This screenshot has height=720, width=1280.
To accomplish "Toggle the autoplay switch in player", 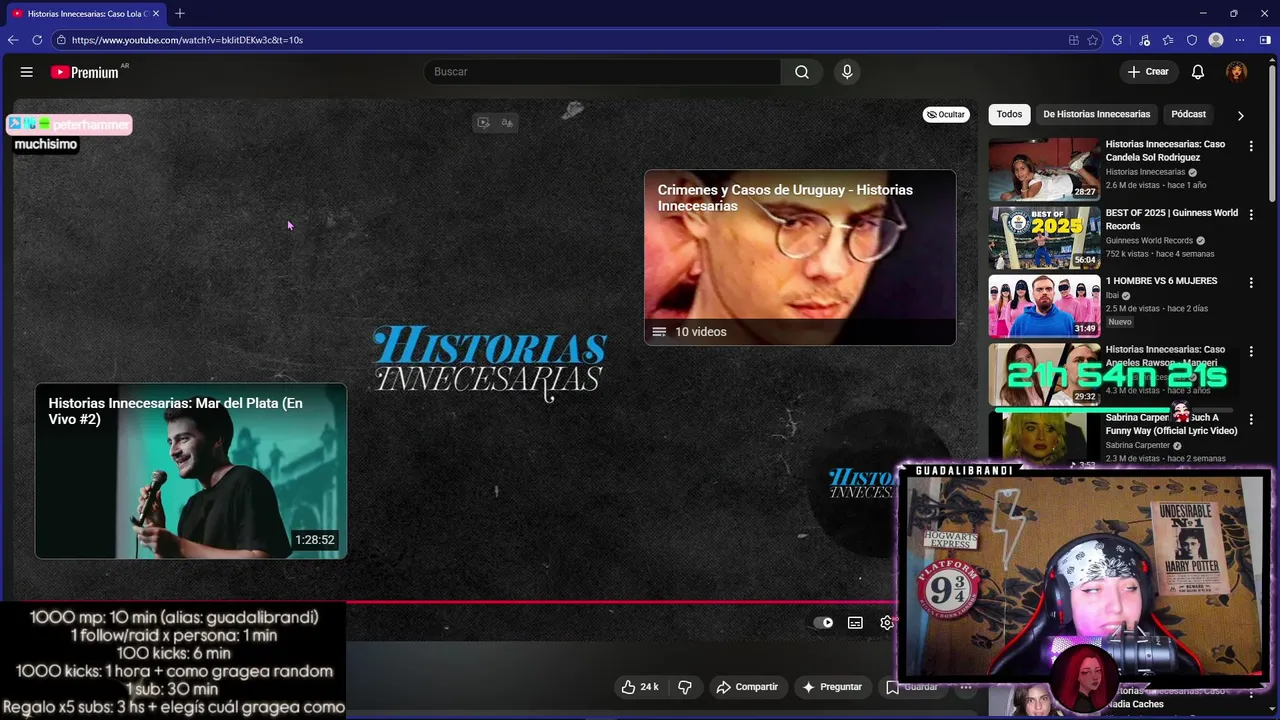I will (823, 622).
